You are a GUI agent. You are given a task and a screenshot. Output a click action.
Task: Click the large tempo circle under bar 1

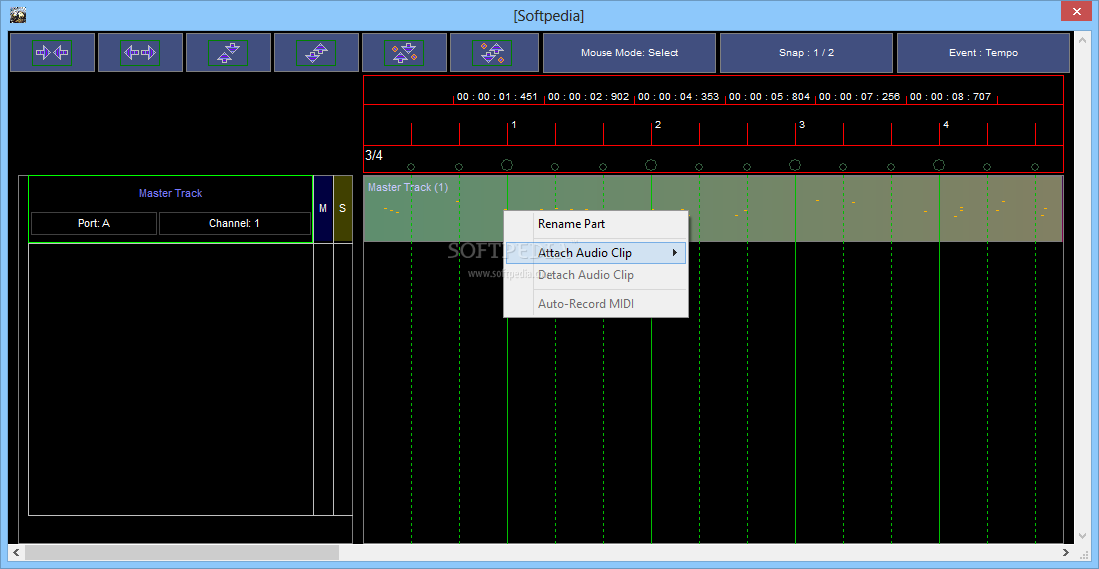click(507, 165)
